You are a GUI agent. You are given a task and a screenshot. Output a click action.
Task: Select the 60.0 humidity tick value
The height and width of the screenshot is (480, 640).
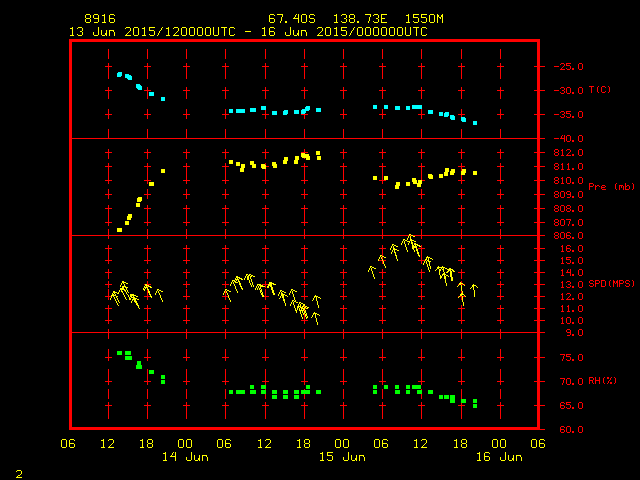568,430
